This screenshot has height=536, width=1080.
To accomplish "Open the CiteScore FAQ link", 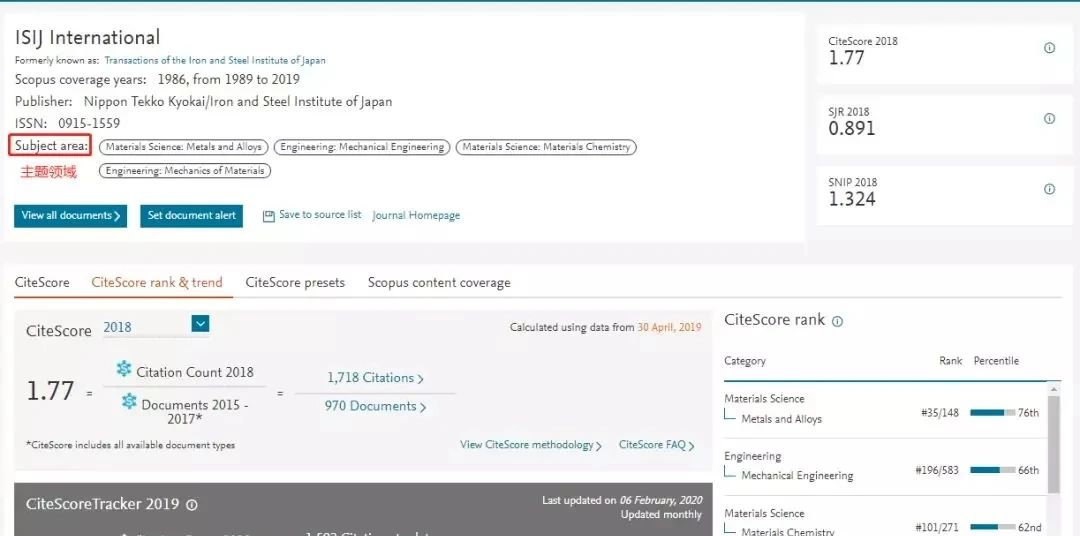I will tap(656, 445).
